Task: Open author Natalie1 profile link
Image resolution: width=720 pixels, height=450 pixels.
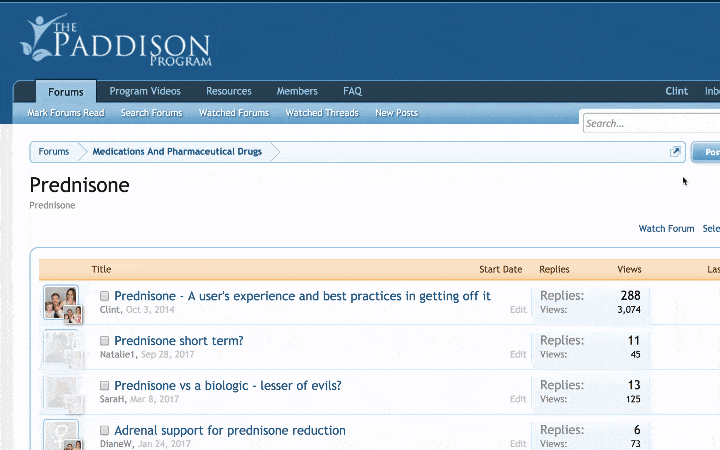Action: click(118, 354)
